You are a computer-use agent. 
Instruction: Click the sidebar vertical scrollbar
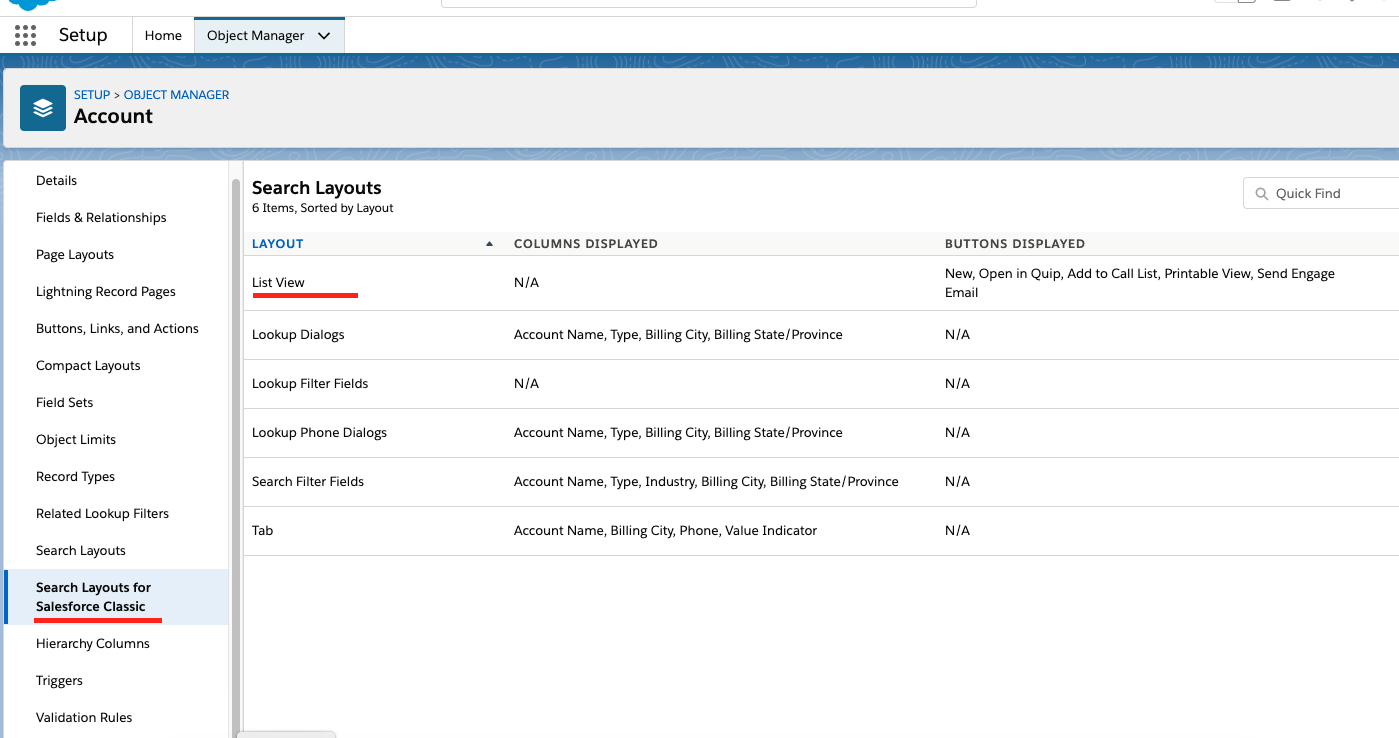[236, 450]
